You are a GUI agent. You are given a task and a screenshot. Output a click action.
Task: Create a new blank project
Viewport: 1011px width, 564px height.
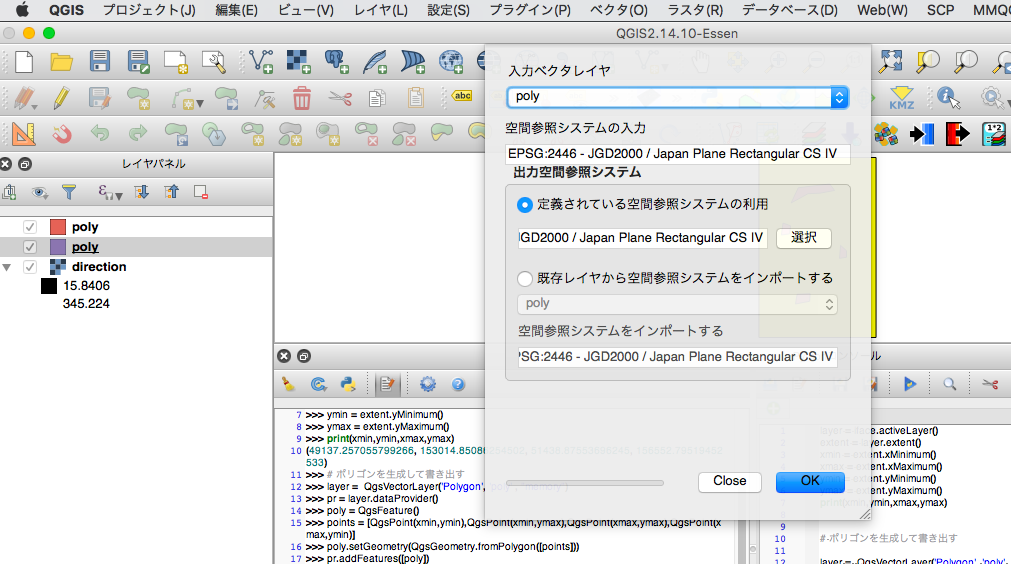point(24,62)
